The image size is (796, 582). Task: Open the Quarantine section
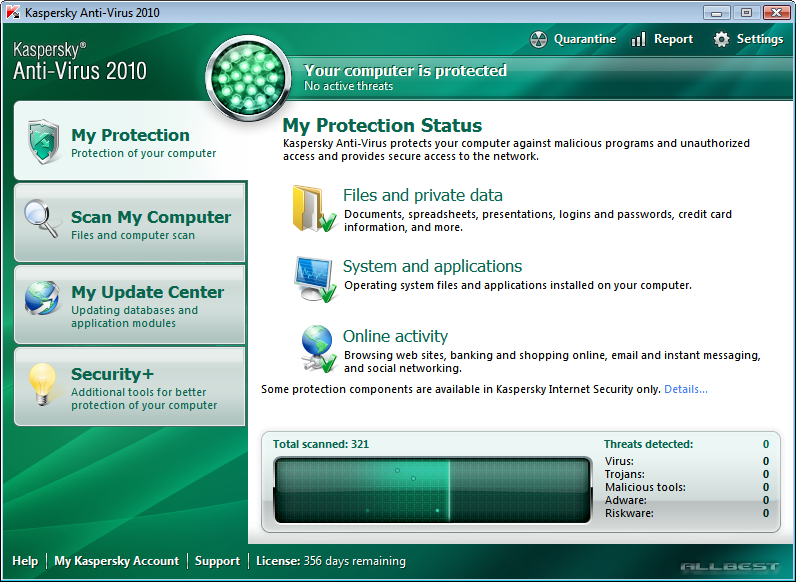pos(584,39)
